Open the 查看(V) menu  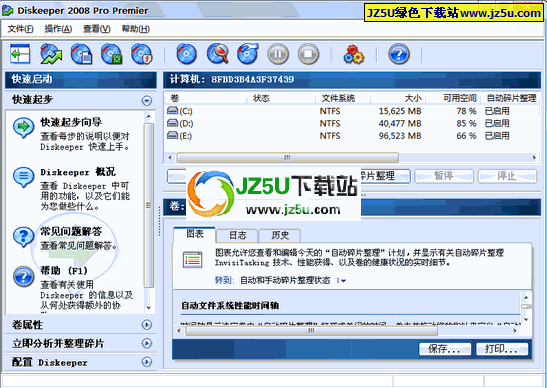coord(97,29)
